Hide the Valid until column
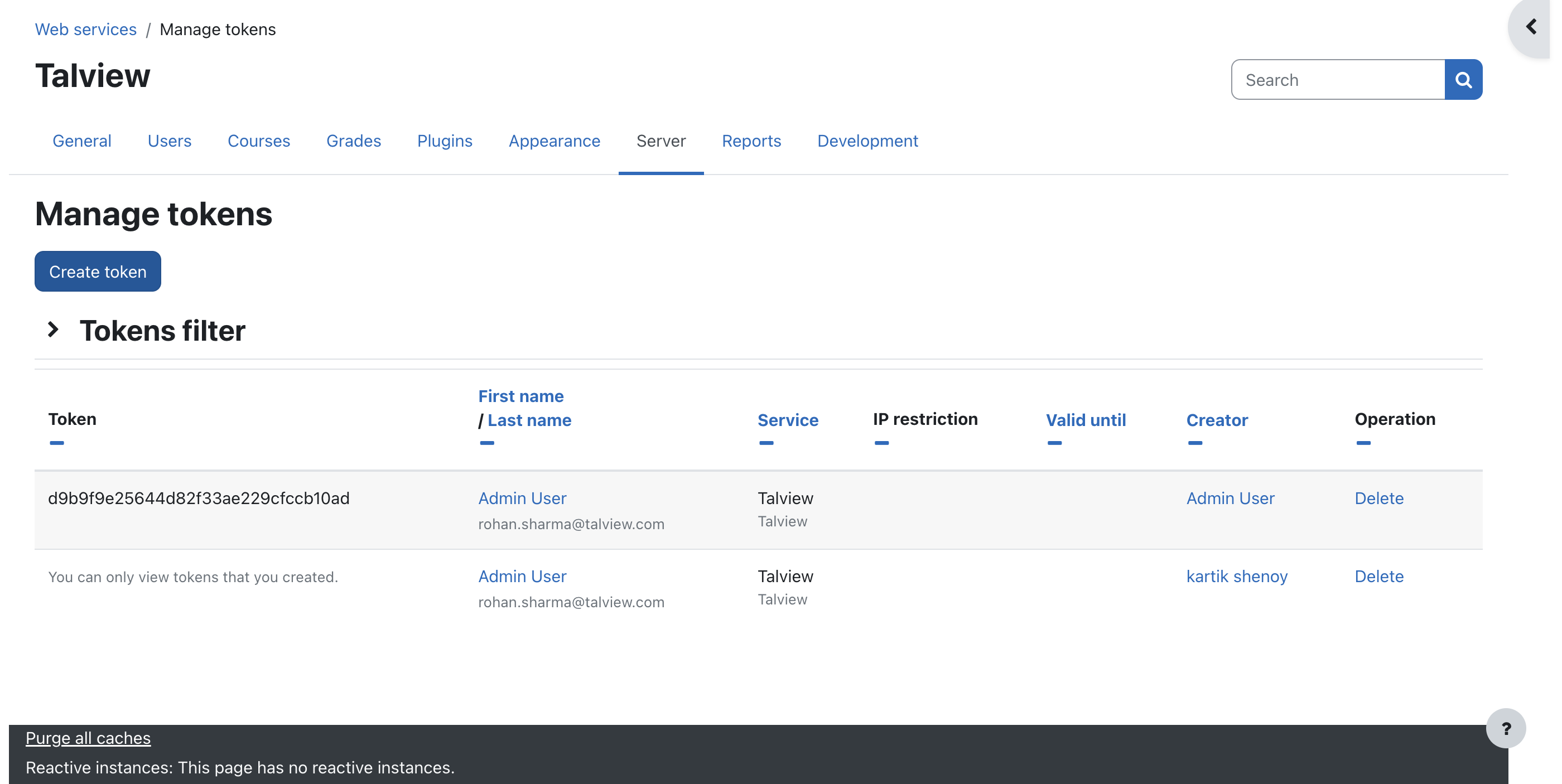 (1054, 443)
